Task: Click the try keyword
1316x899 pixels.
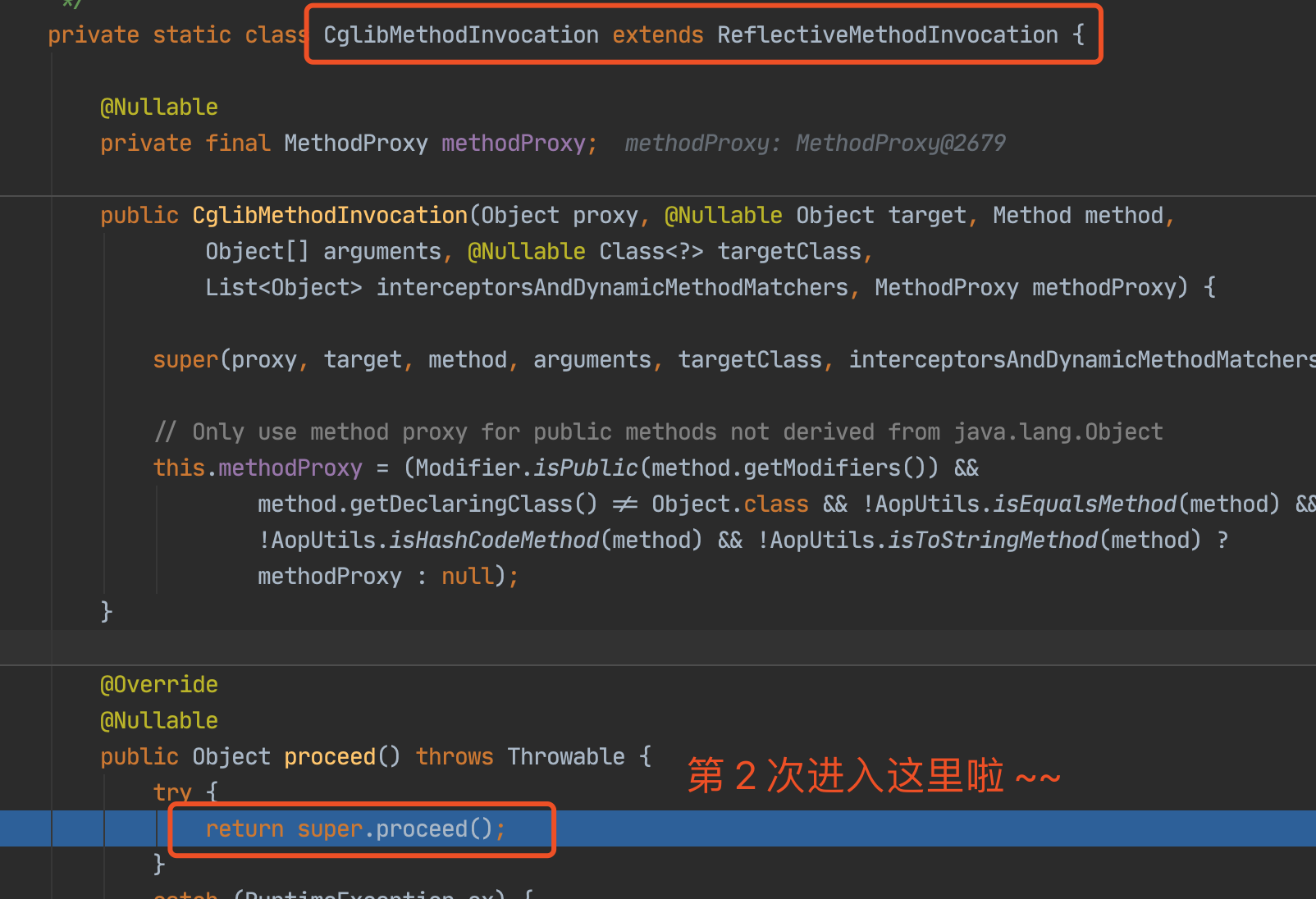Action: pos(172,792)
